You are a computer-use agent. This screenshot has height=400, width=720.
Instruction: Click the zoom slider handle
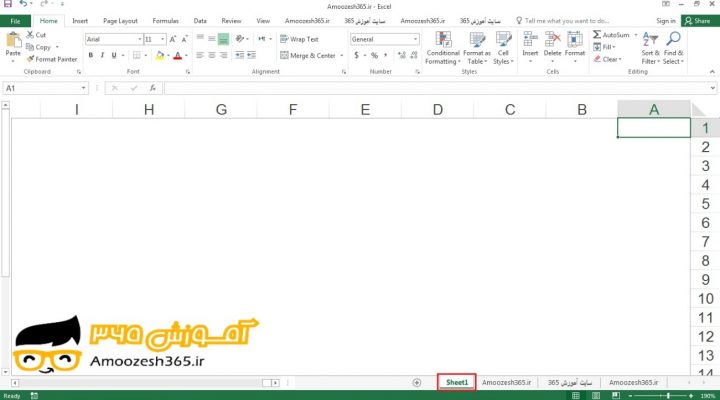tap(668, 396)
